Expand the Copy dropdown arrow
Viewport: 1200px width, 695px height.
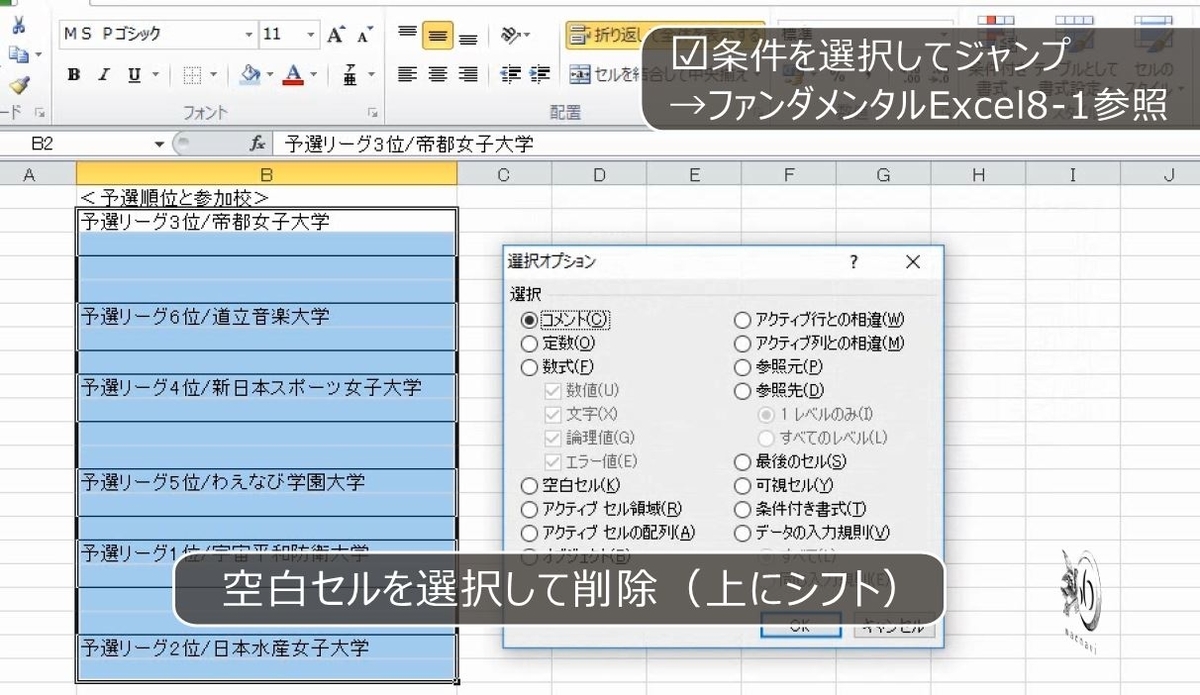coord(38,56)
